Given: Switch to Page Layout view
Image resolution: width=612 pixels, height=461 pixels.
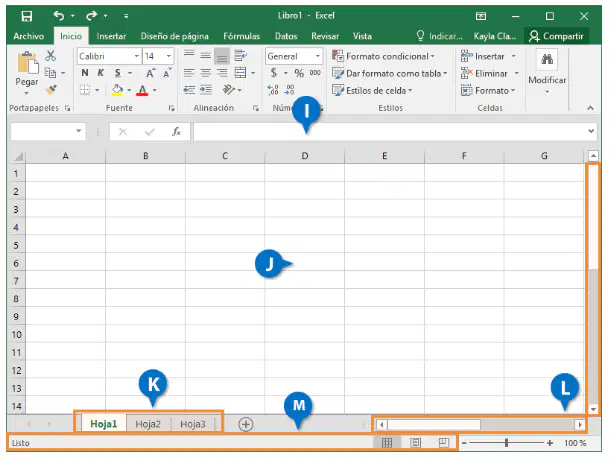Looking at the screenshot, I should click(x=415, y=443).
